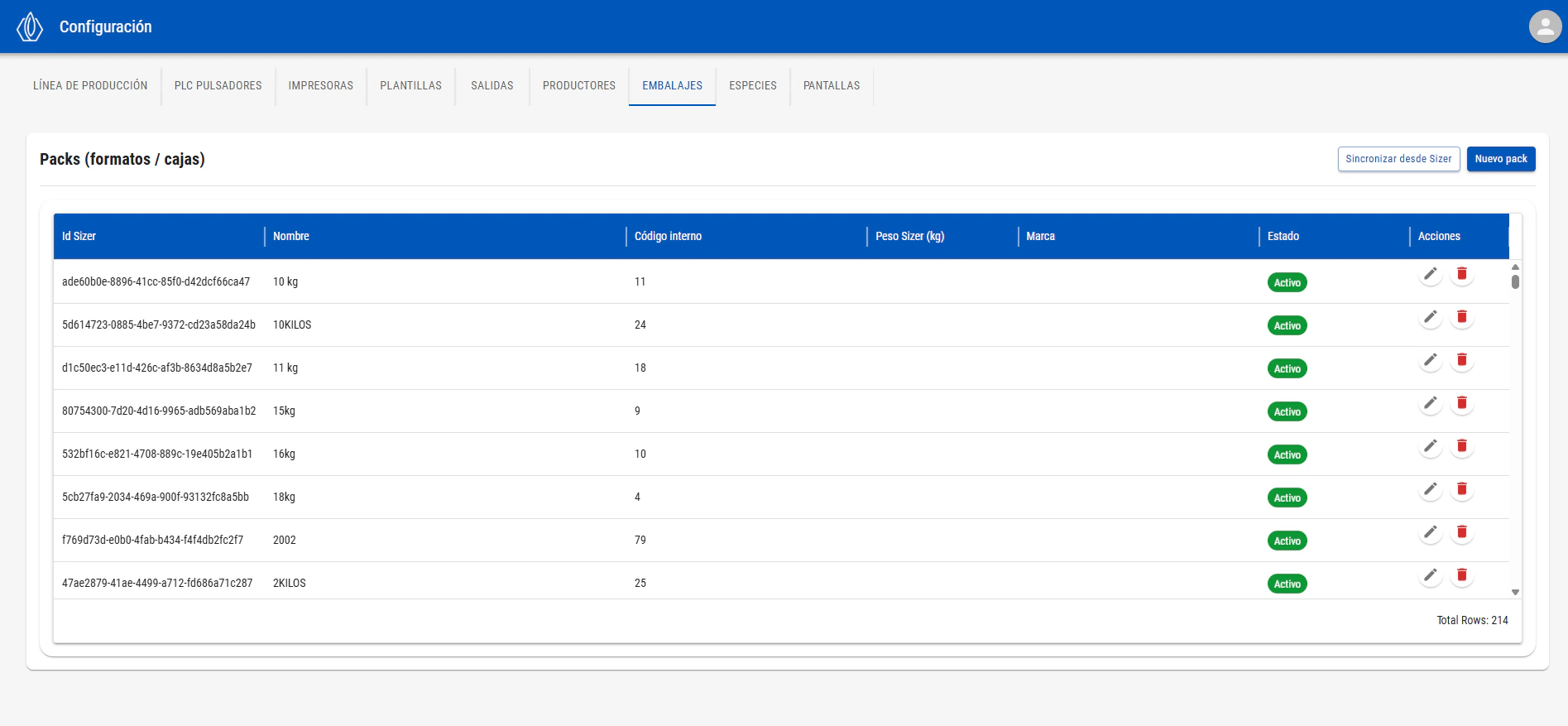Edit the 10KILOS pack
The height and width of the screenshot is (726, 1568).
pyautogui.click(x=1430, y=317)
